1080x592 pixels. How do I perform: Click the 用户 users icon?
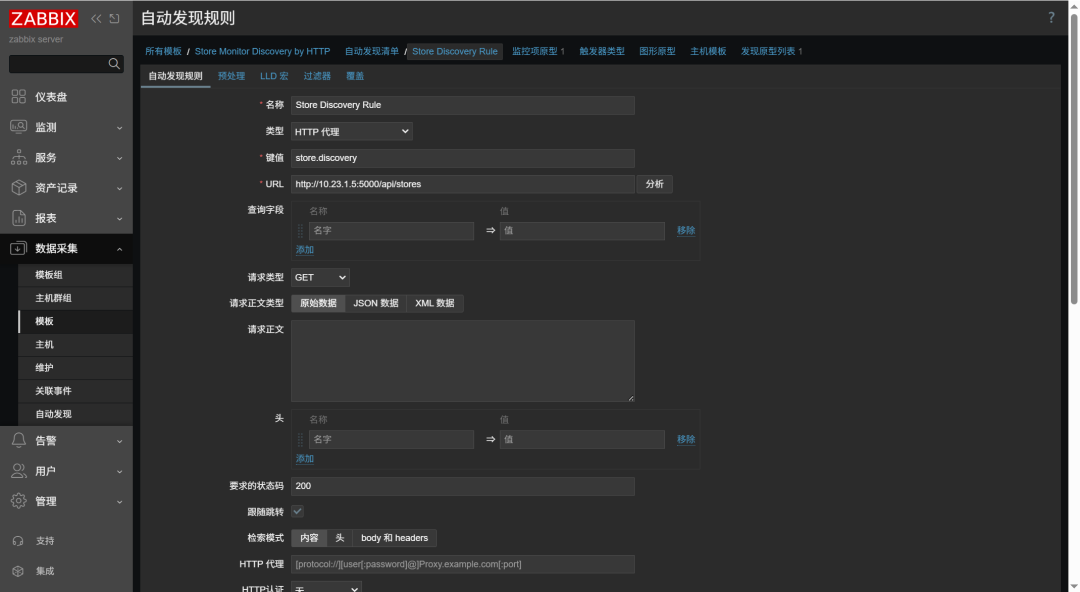(19, 471)
